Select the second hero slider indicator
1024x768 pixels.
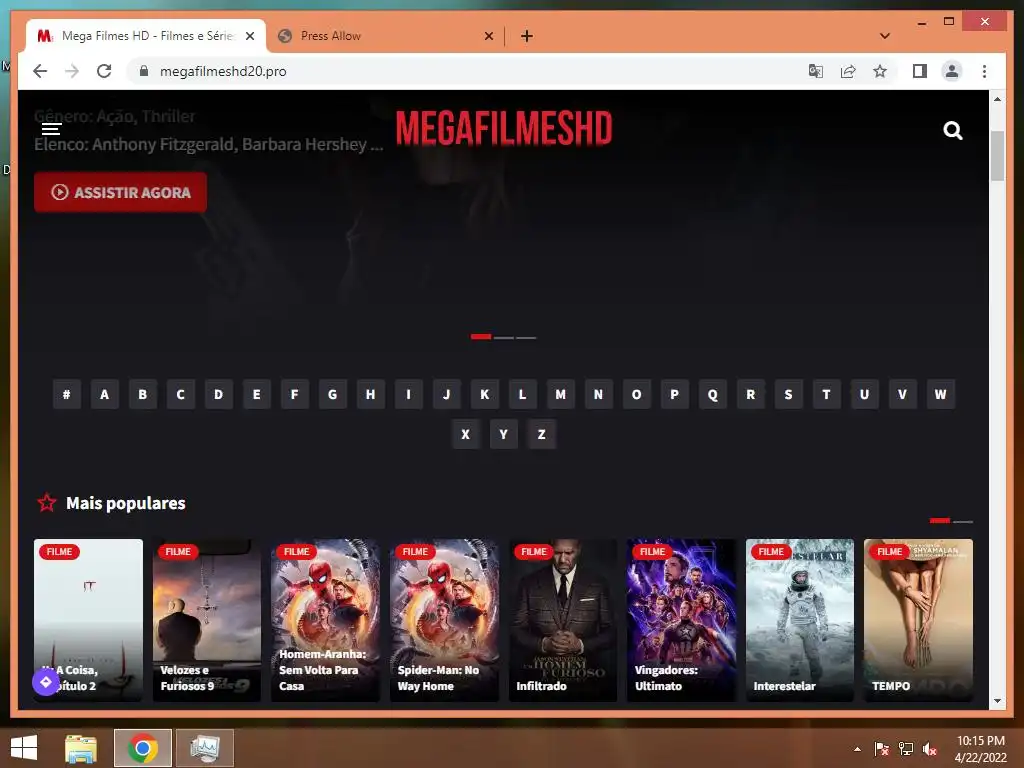click(504, 338)
